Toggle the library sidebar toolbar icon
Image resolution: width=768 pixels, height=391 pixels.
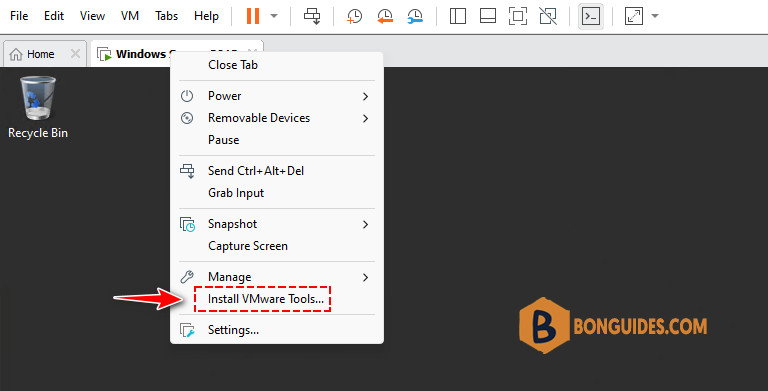457,16
